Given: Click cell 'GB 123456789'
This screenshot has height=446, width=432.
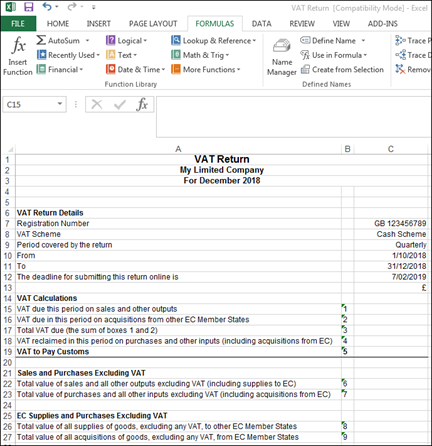Looking at the screenshot, I should 391,223.
